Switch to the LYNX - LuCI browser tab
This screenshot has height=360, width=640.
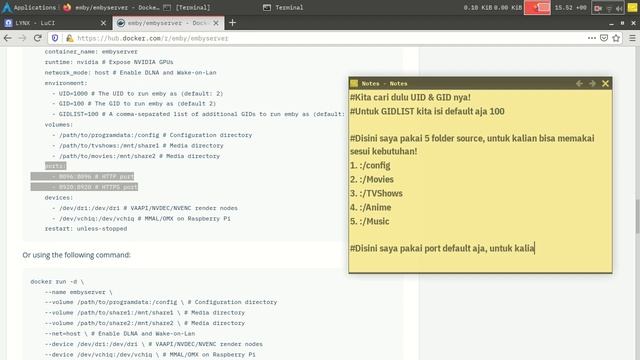(x=55, y=23)
